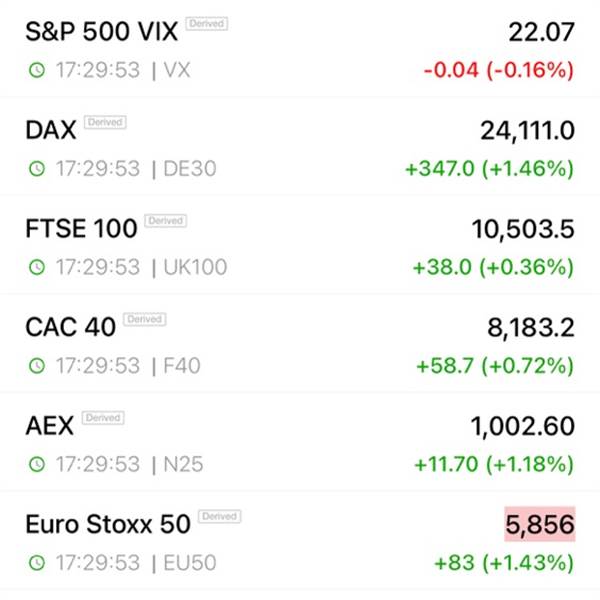Screen dimensions: 600x600
Task: Open the DAX index details
Action: coord(49,130)
